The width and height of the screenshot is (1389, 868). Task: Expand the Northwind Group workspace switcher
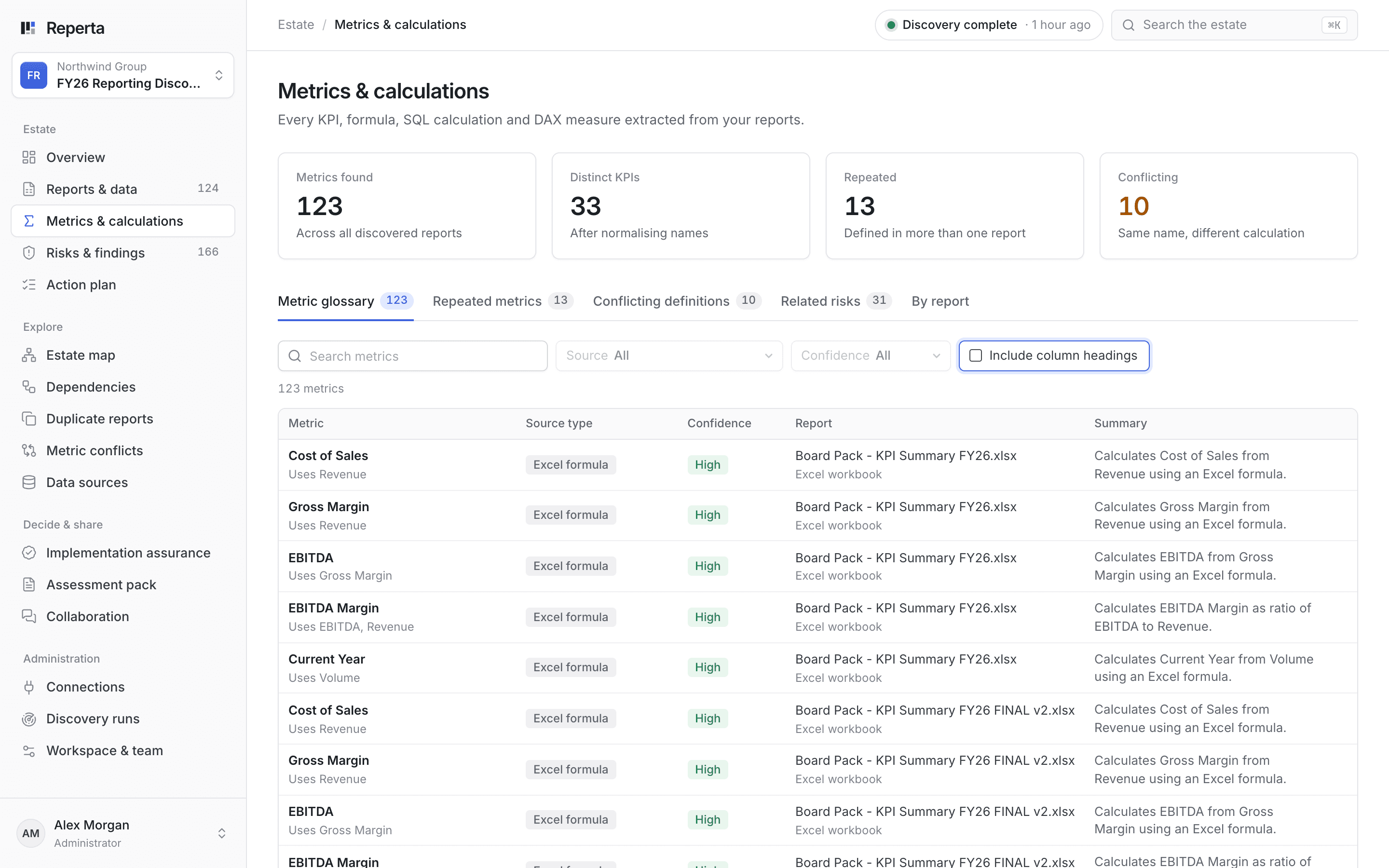point(123,75)
